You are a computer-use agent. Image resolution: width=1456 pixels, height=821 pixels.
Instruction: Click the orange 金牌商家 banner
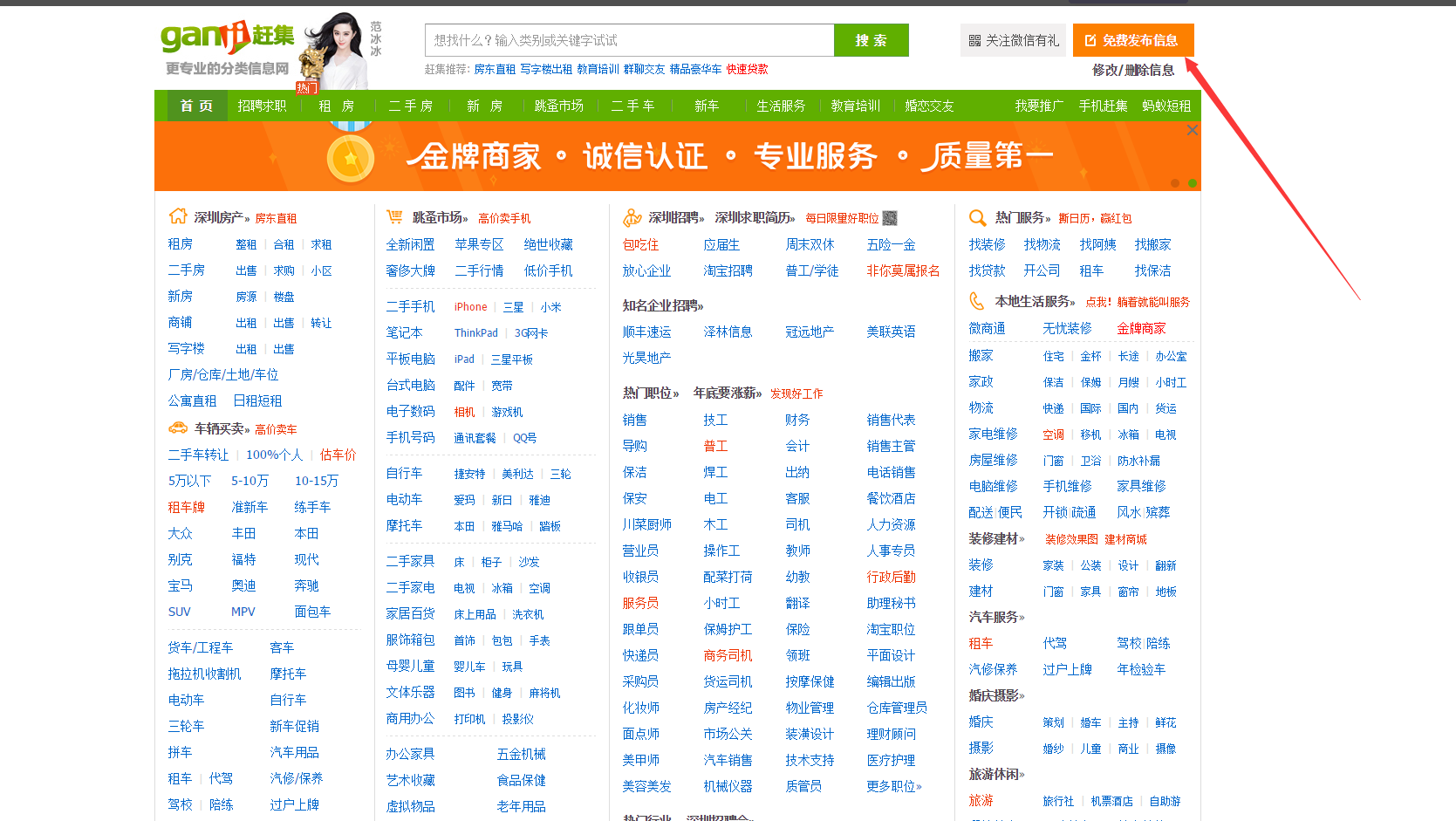677,156
